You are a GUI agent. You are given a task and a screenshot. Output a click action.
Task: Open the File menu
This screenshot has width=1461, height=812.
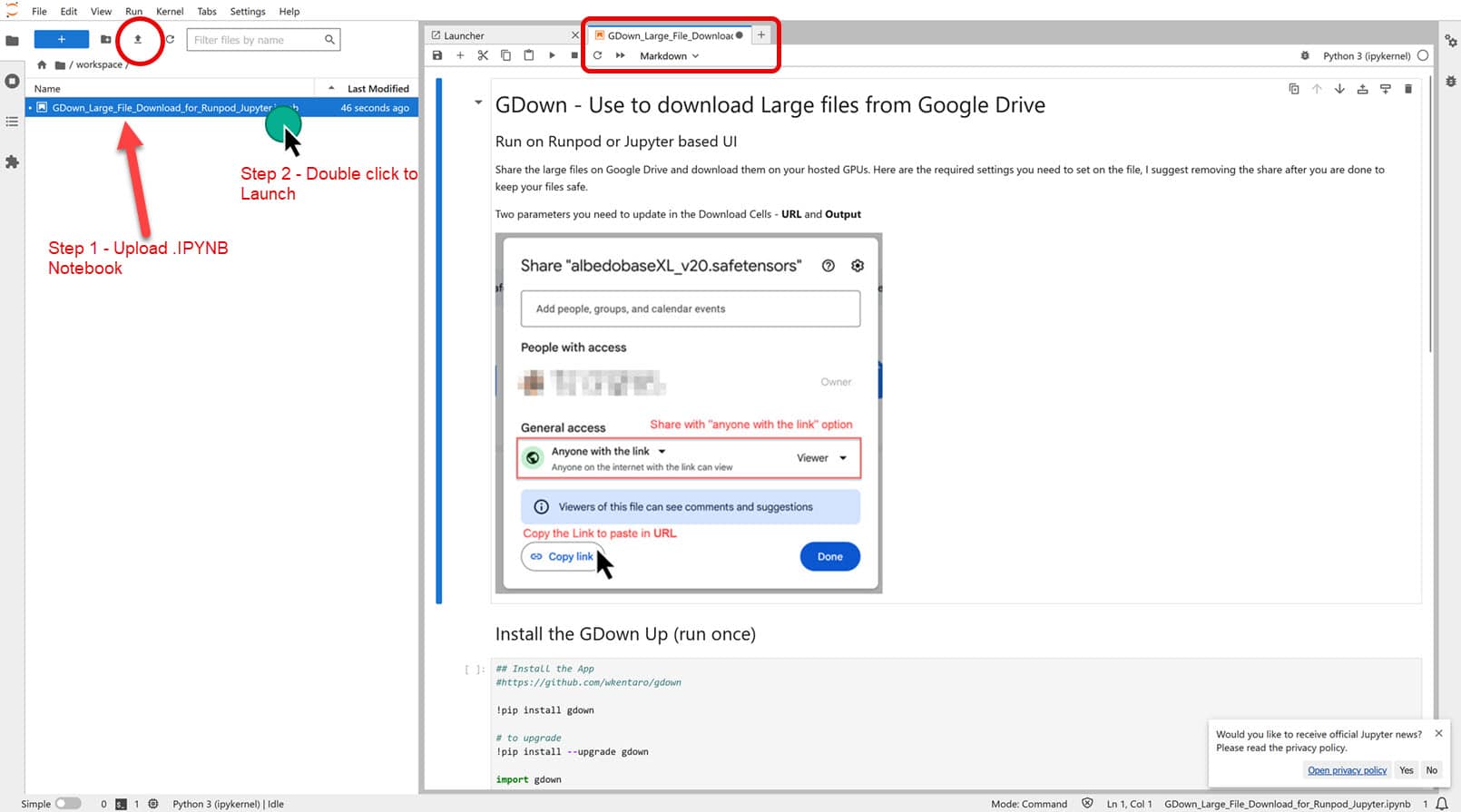[39, 11]
